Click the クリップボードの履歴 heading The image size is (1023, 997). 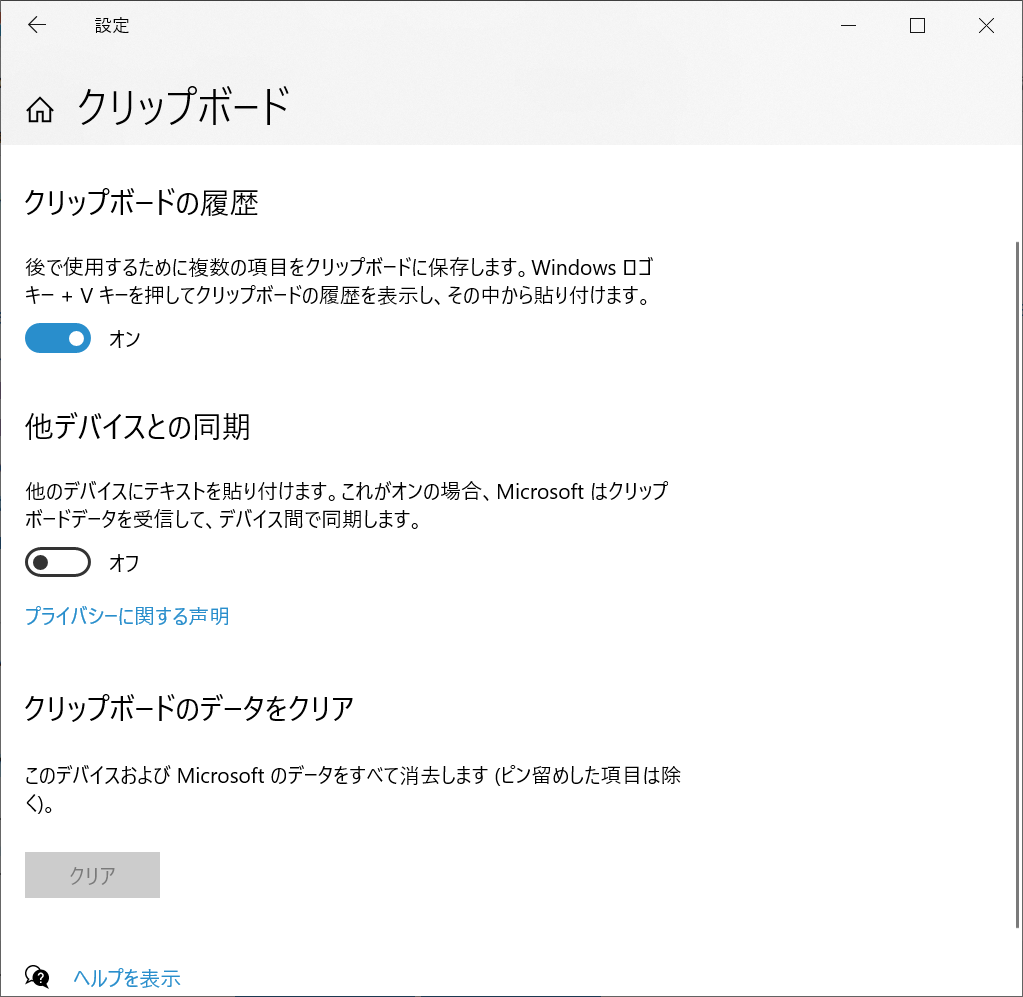(x=142, y=203)
